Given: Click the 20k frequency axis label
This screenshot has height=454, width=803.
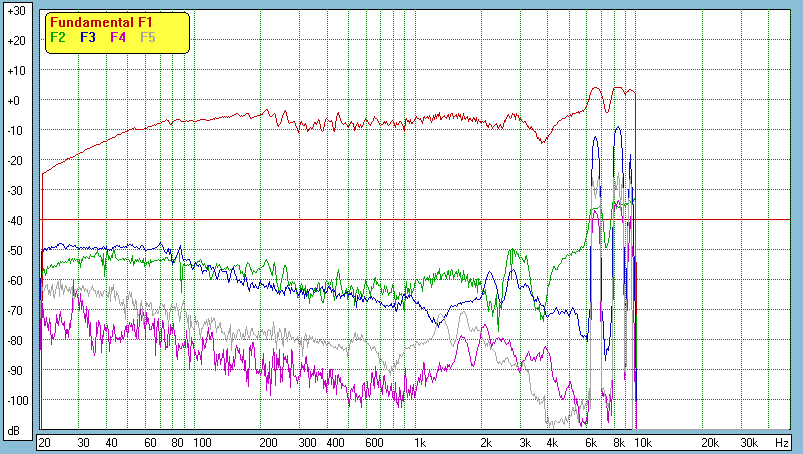Looking at the screenshot, I should 708,442.
